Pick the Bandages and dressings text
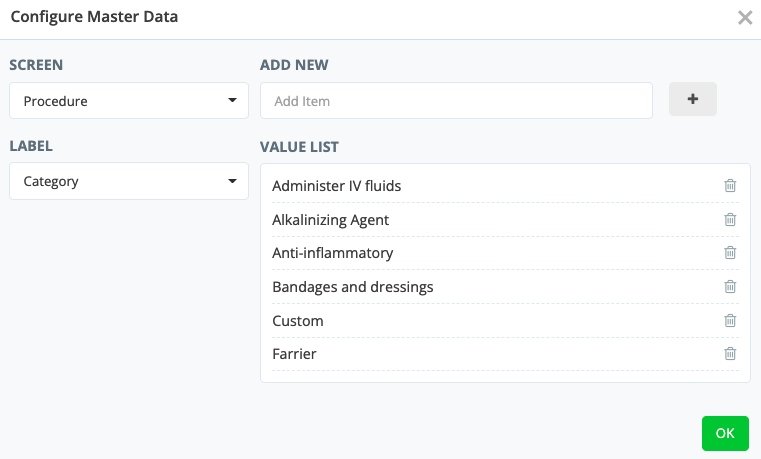 [x=352, y=287]
